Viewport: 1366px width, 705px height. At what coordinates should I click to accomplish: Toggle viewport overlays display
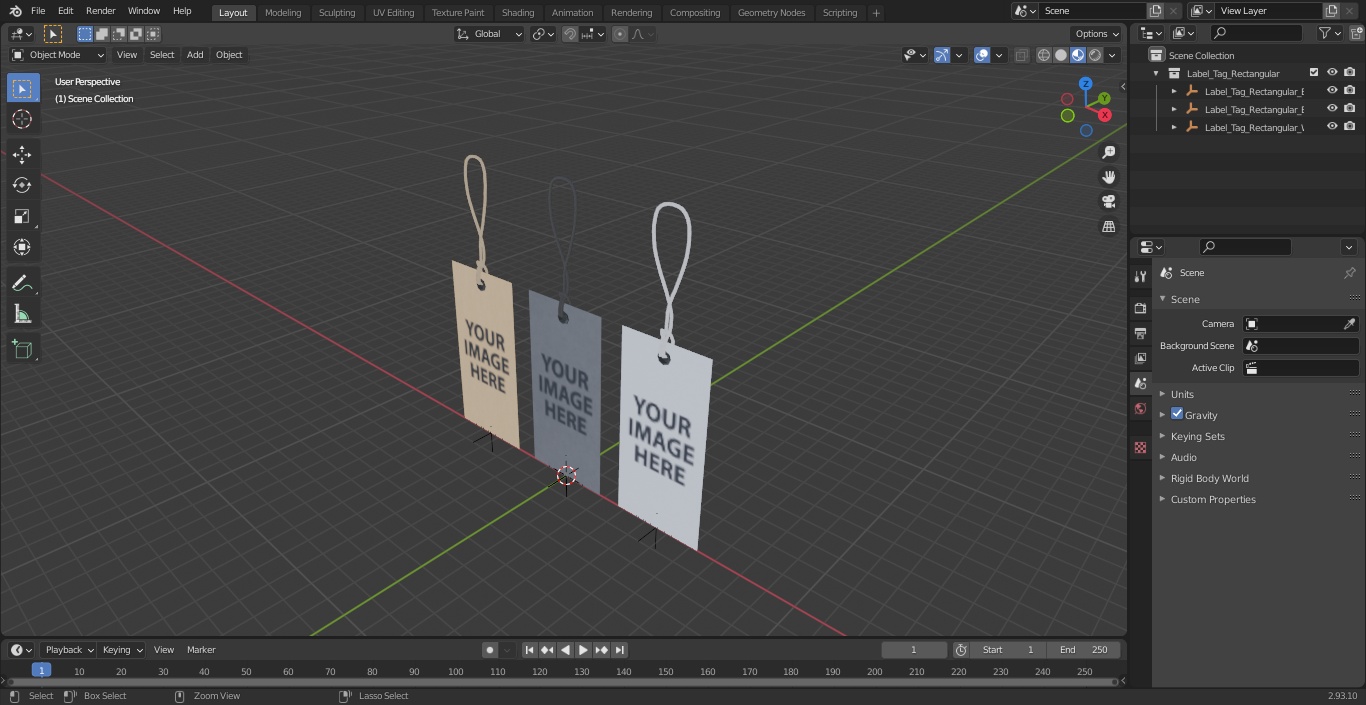tap(982, 55)
